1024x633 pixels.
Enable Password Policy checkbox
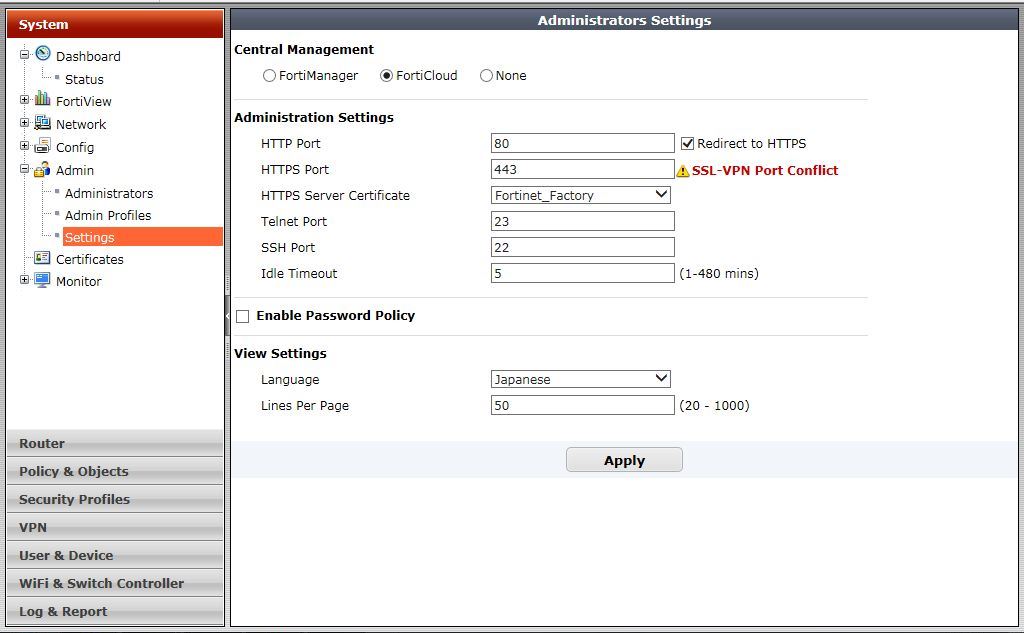coord(243,316)
